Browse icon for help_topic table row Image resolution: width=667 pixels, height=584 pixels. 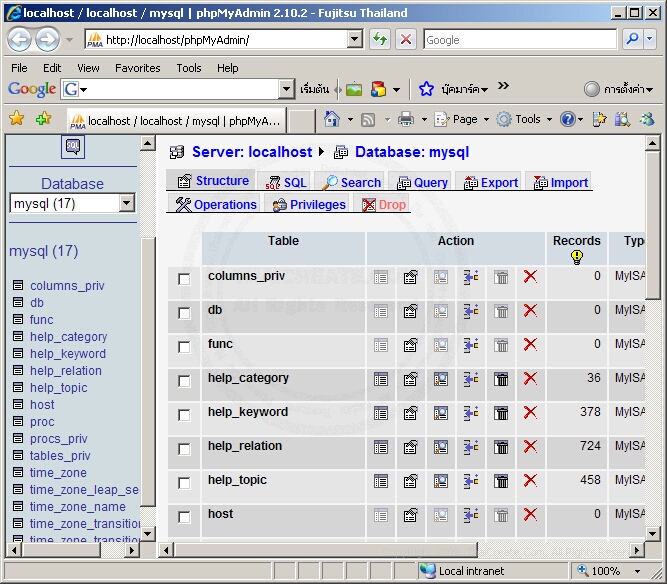point(381,481)
